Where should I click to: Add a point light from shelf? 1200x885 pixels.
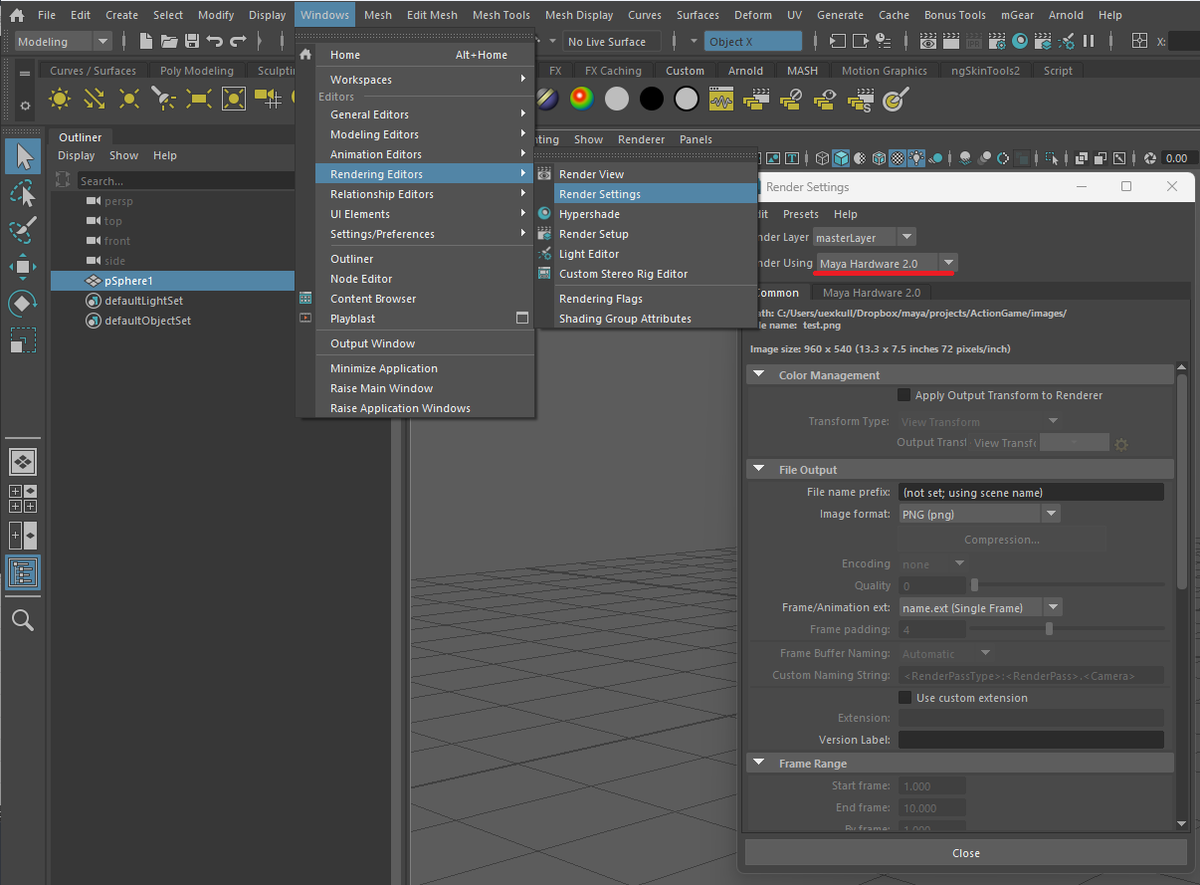click(x=129, y=98)
